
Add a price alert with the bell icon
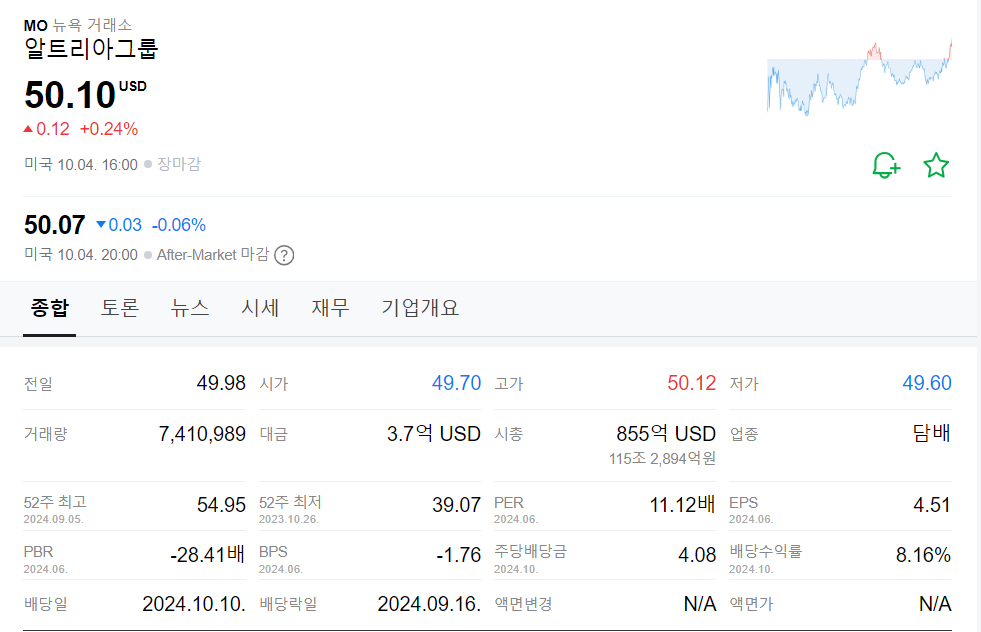[x=886, y=165]
